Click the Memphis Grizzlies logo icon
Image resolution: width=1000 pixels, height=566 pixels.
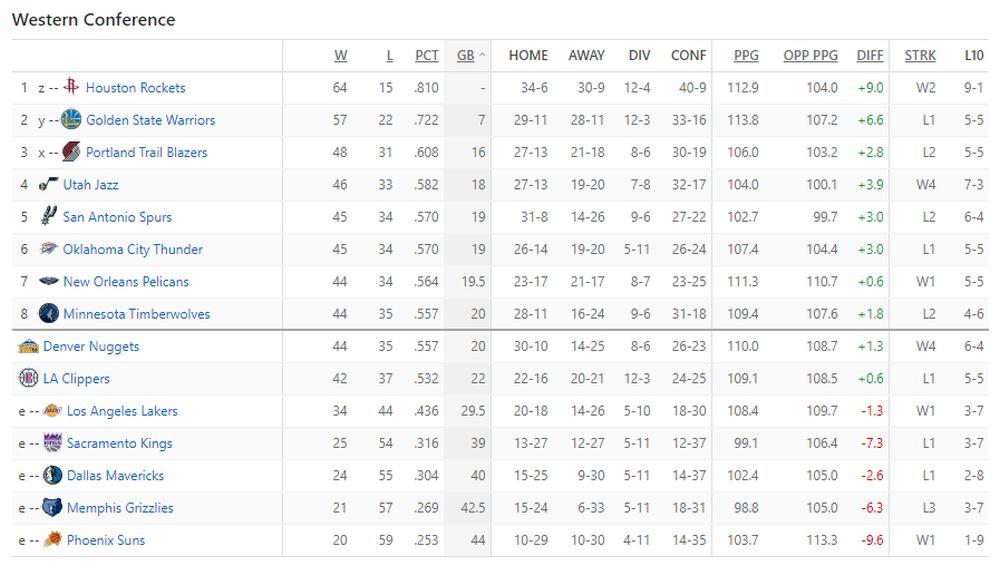point(52,508)
